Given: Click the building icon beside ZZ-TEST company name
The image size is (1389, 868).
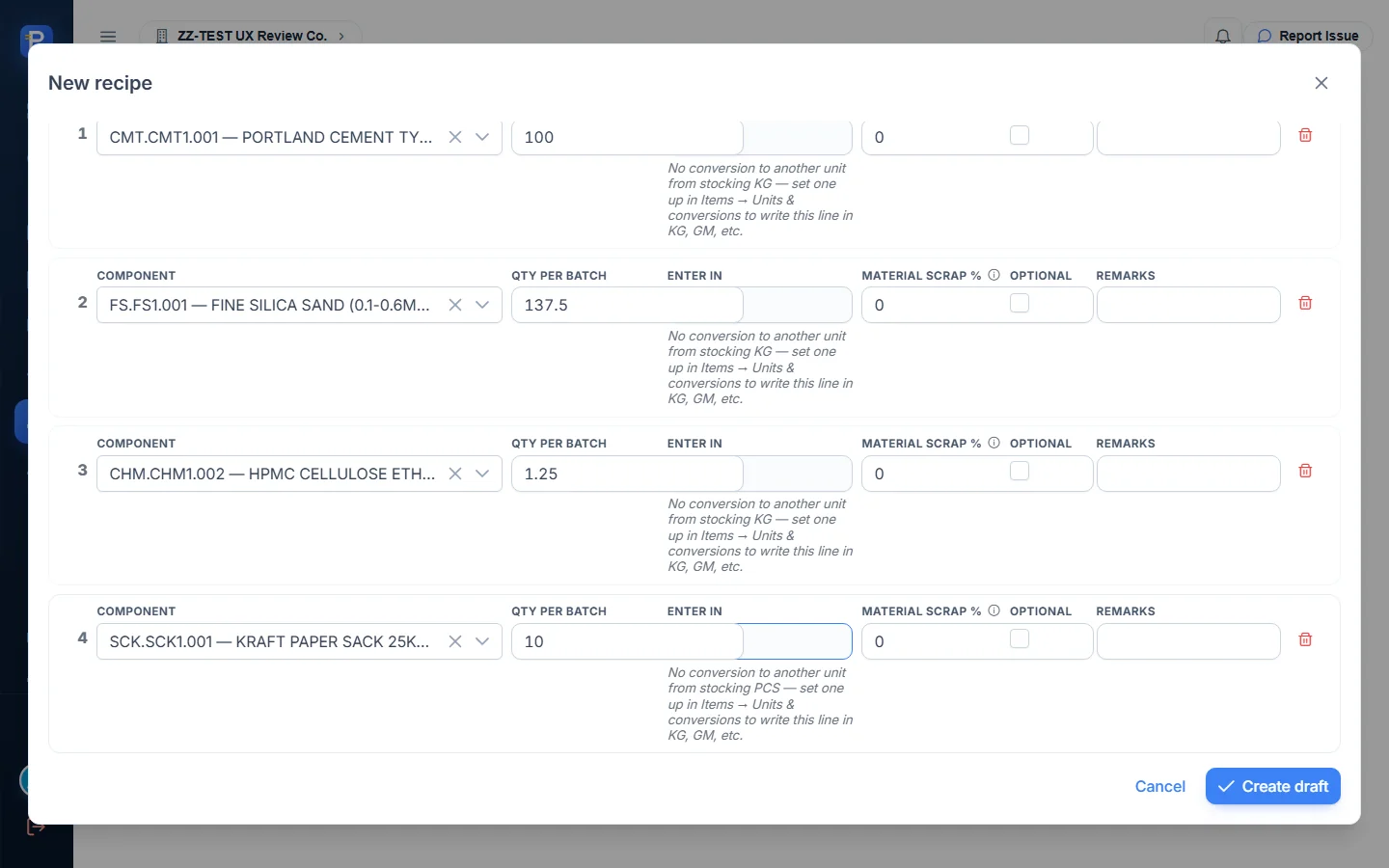Looking at the screenshot, I should [161, 37].
